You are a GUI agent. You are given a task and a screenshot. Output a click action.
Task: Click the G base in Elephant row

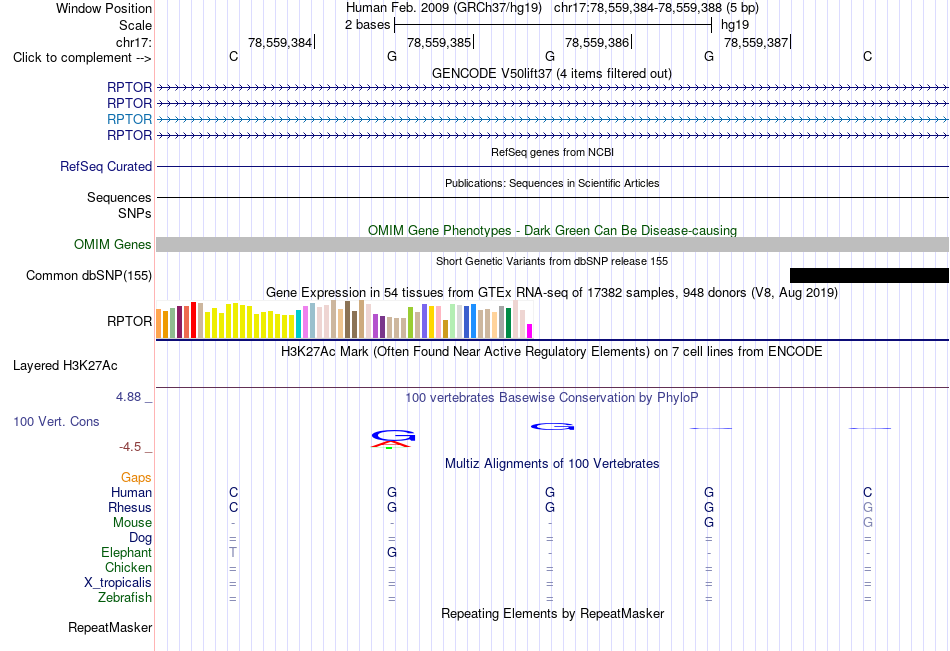tap(392, 552)
